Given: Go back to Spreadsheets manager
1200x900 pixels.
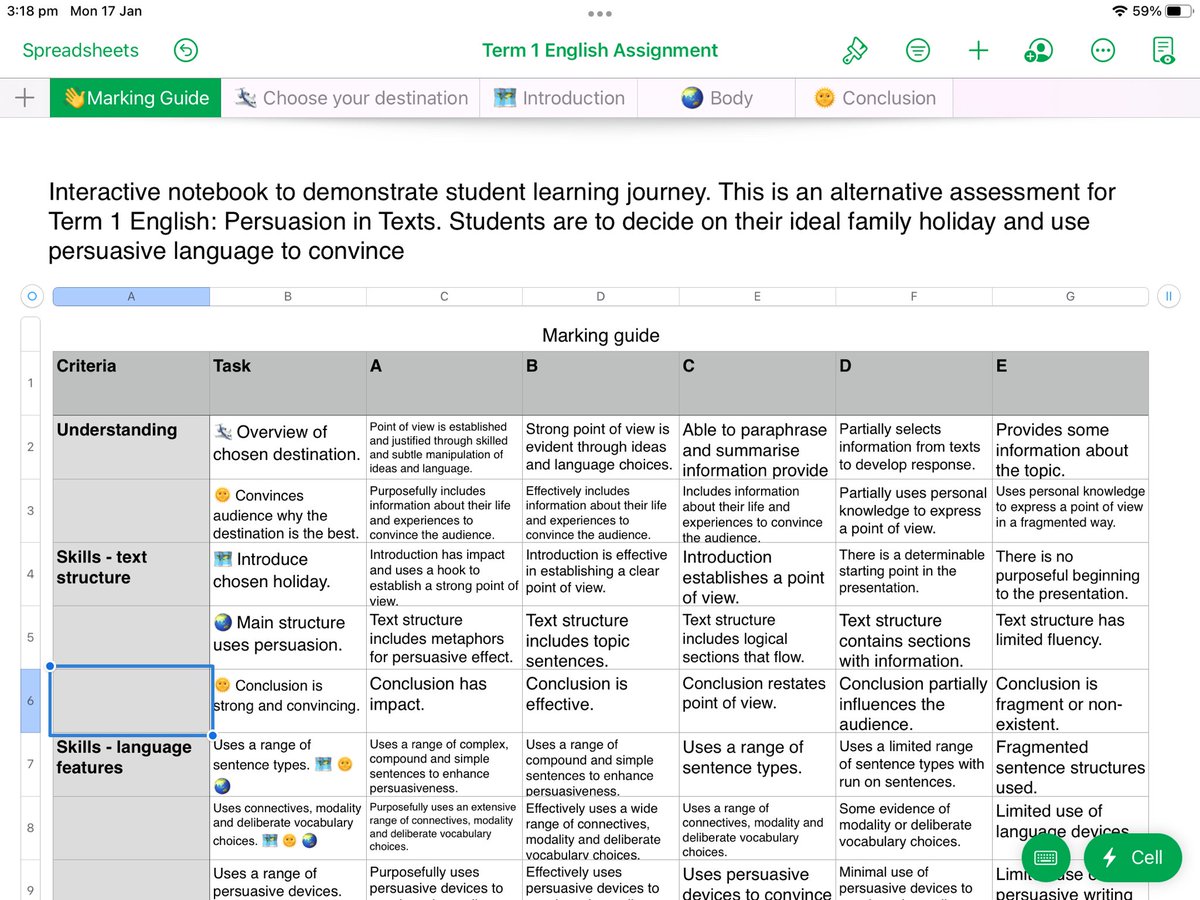Looking at the screenshot, I should 81,51.
